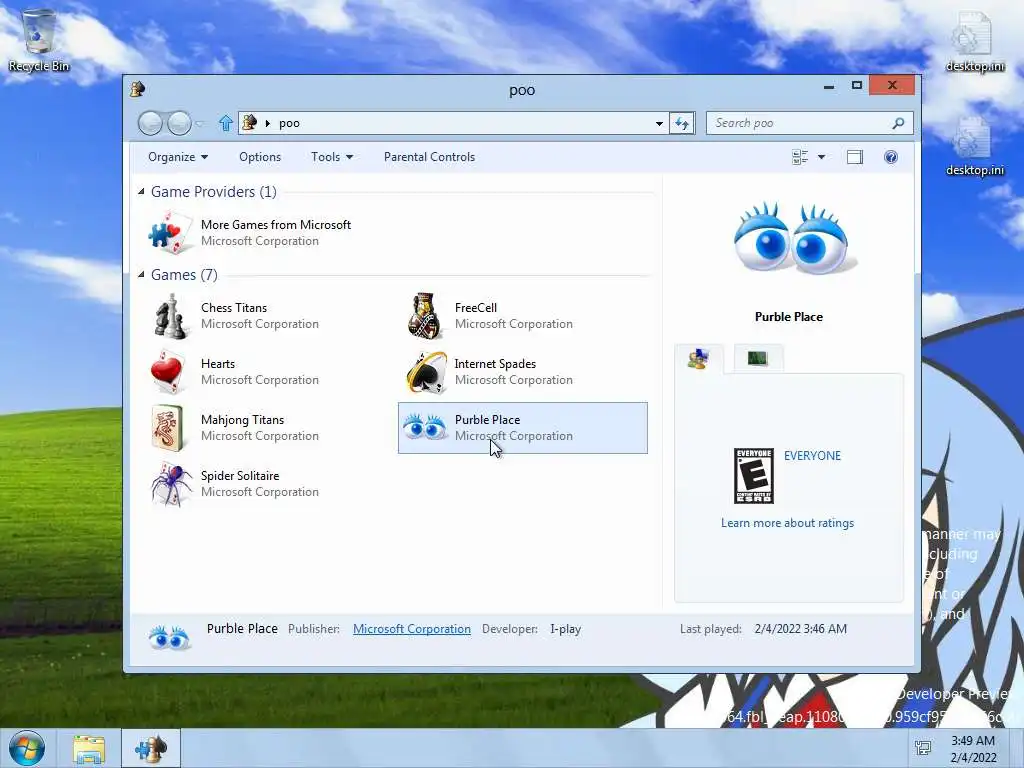Toggle the preview pane icon

855,157
